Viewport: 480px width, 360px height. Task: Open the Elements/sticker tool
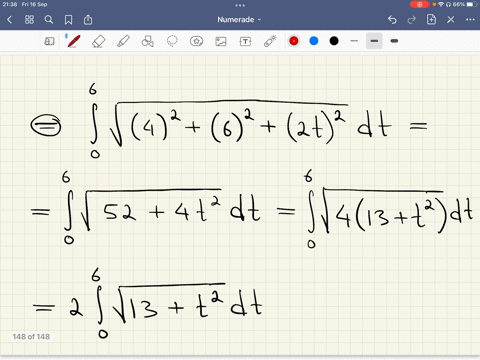tap(196, 41)
